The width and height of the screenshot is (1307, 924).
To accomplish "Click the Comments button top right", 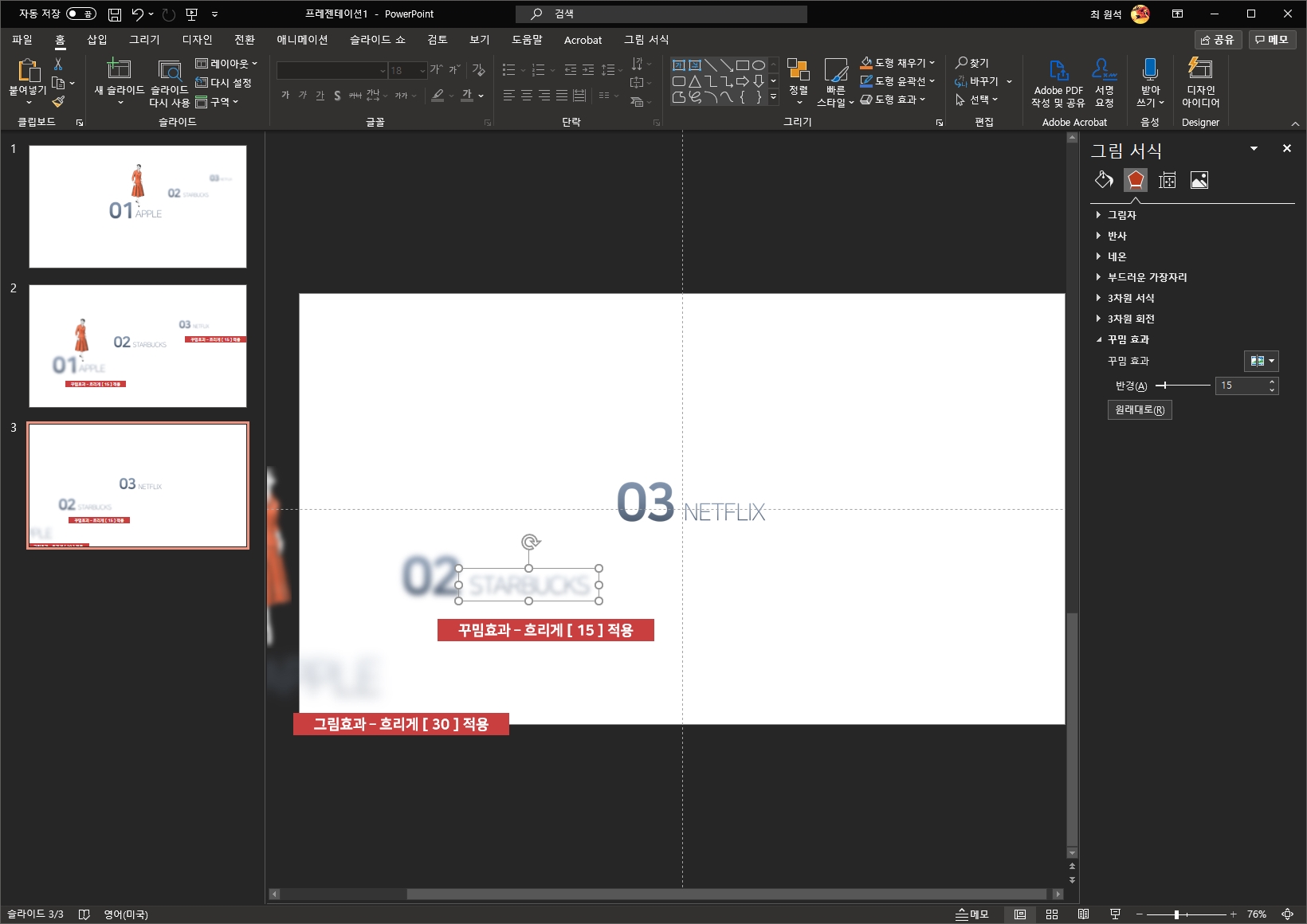I will pyautogui.click(x=1272, y=40).
